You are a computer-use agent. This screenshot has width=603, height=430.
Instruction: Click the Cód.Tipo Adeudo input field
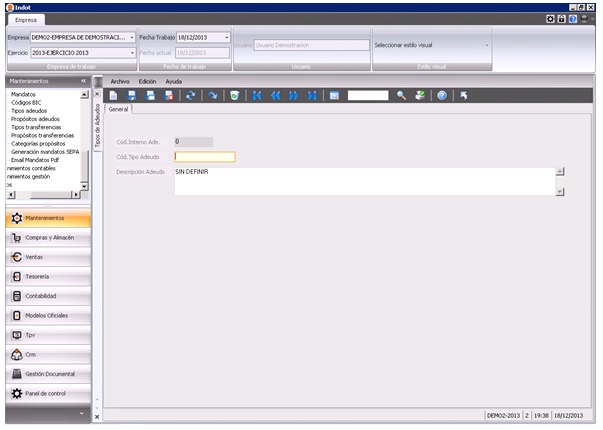point(204,157)
